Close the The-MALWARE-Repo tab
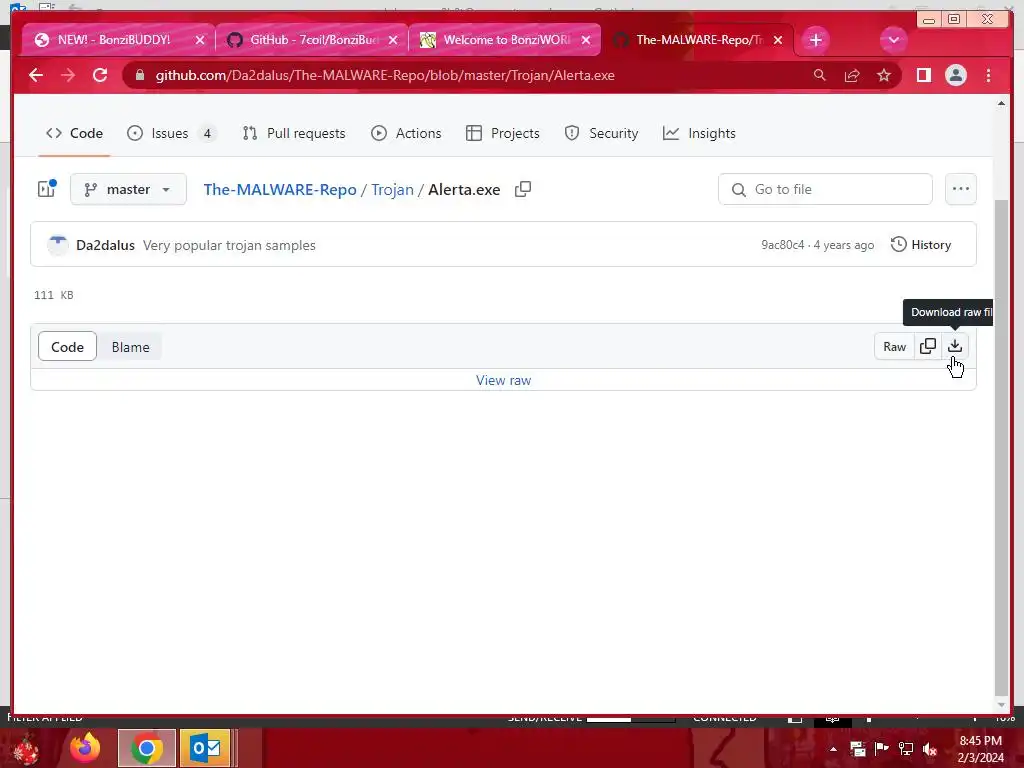The image size is (1024, 768). click(x=778, y=40)
